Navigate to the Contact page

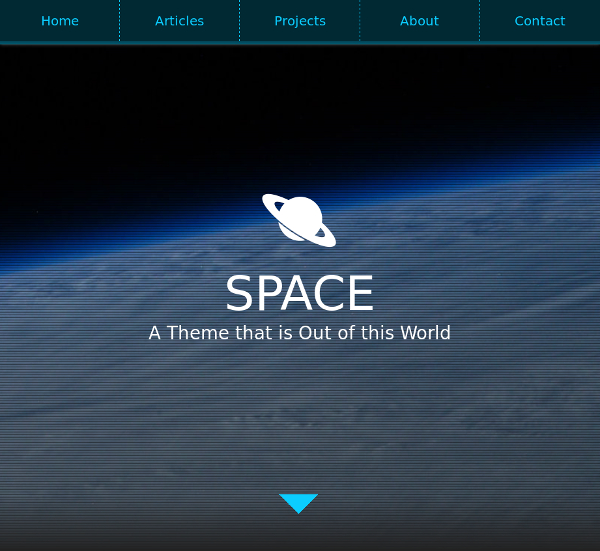(x=540, y=21)
